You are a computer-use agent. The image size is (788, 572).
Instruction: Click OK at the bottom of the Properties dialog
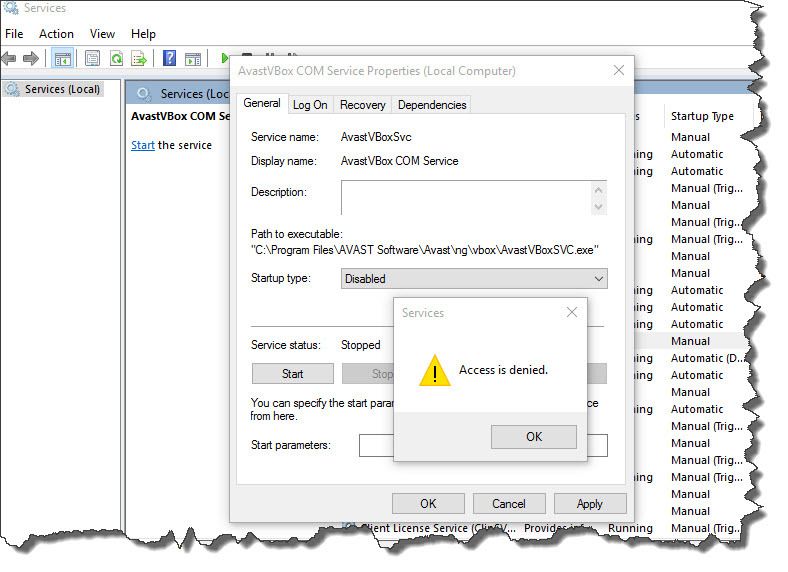pyautogui.click(x=428, y=504)
